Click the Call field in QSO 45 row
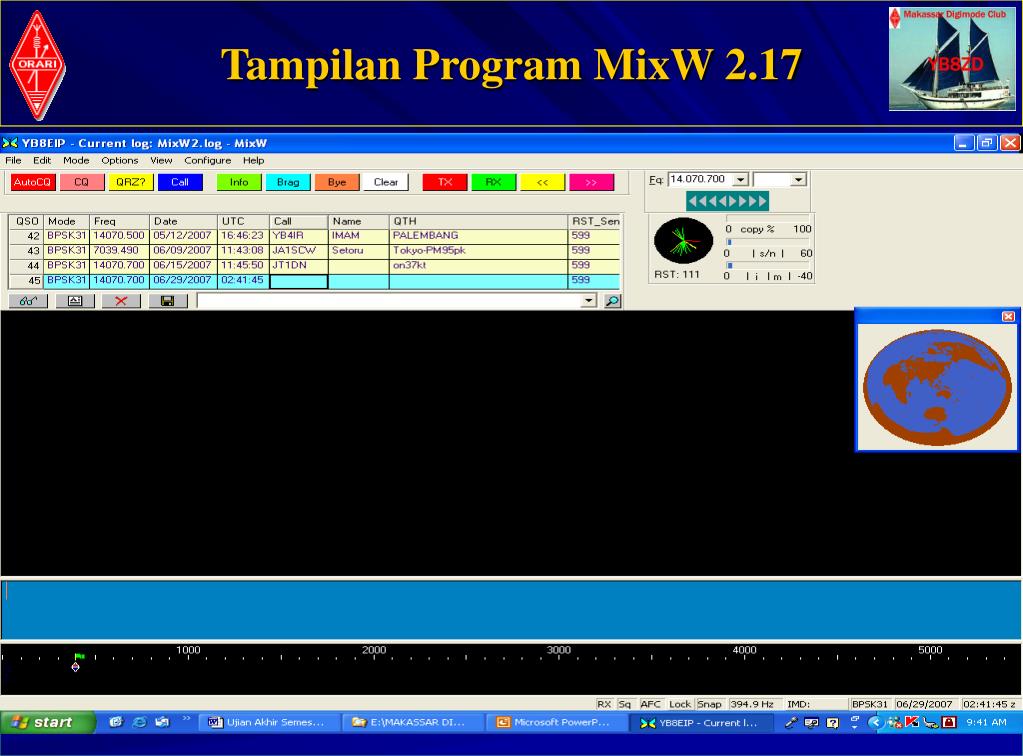Image resolution: width=1023 pixels, height=756 pixels. pyautogui.click(x=298, y=280)
